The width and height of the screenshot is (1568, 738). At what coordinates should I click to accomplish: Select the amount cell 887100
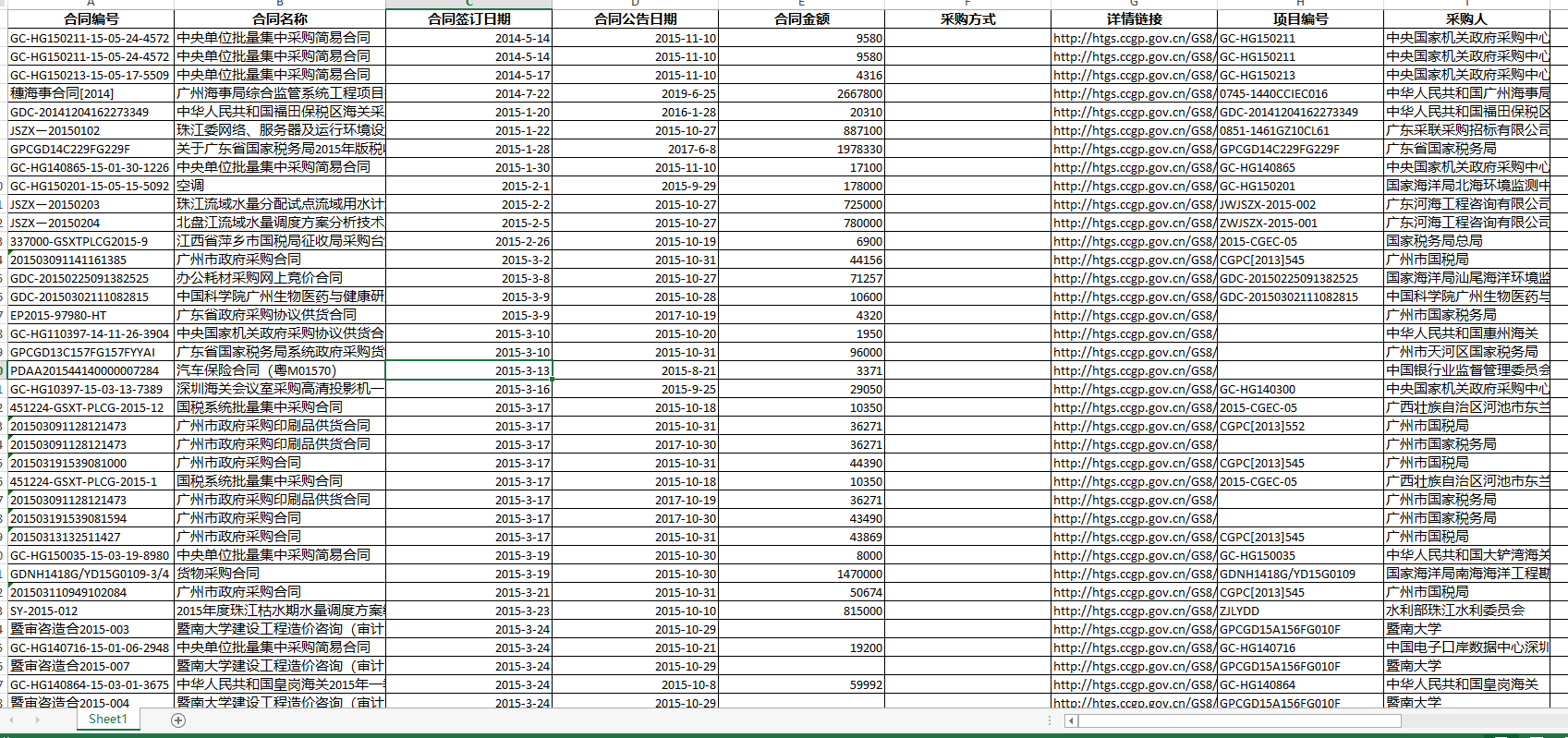[801, 130]
